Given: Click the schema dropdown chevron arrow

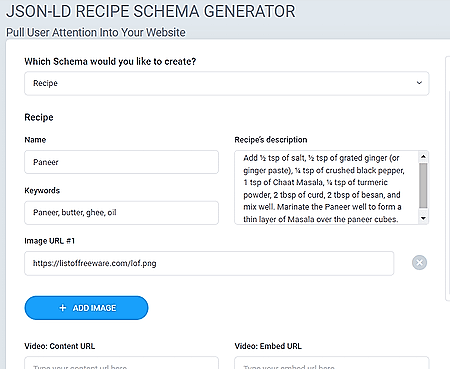Looking at the screenshot, I should pos(419,83).
